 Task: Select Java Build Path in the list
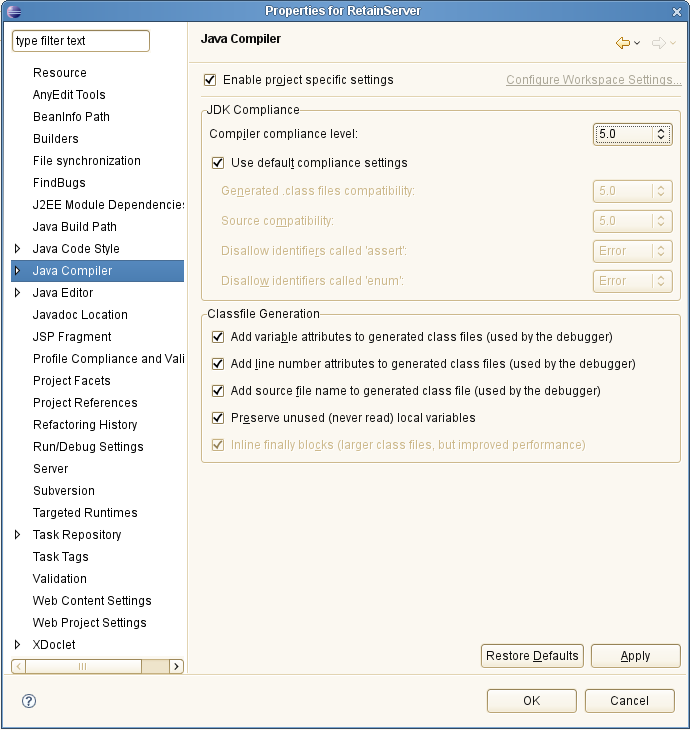click(74, 227)
